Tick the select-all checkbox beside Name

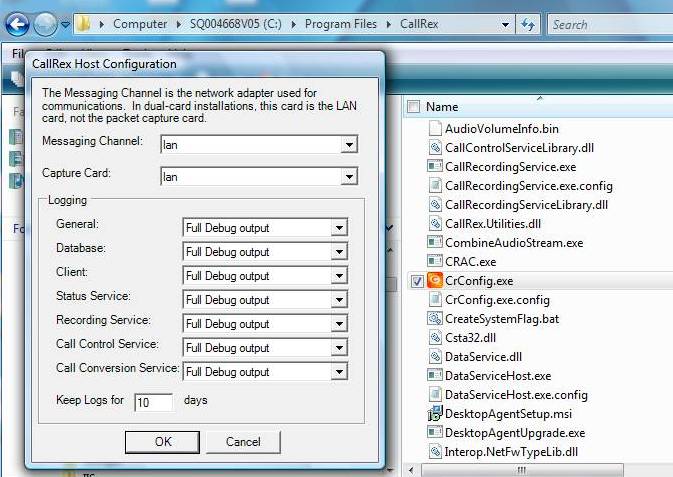coord(413,106)
